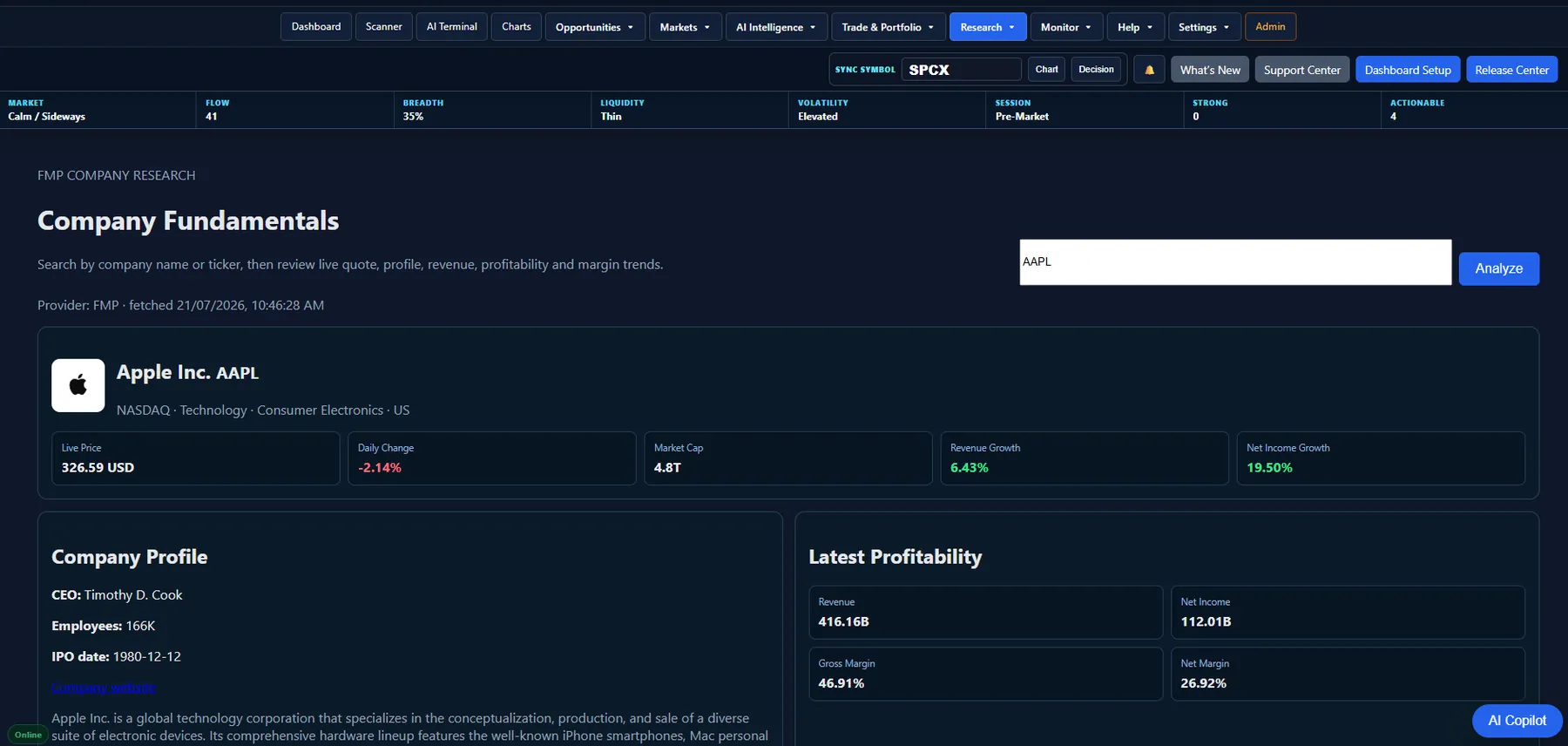The height and width of the screenshot is (746, 1568).
Task: Open the Dashboard nav item
Action: tap(316, 27)
